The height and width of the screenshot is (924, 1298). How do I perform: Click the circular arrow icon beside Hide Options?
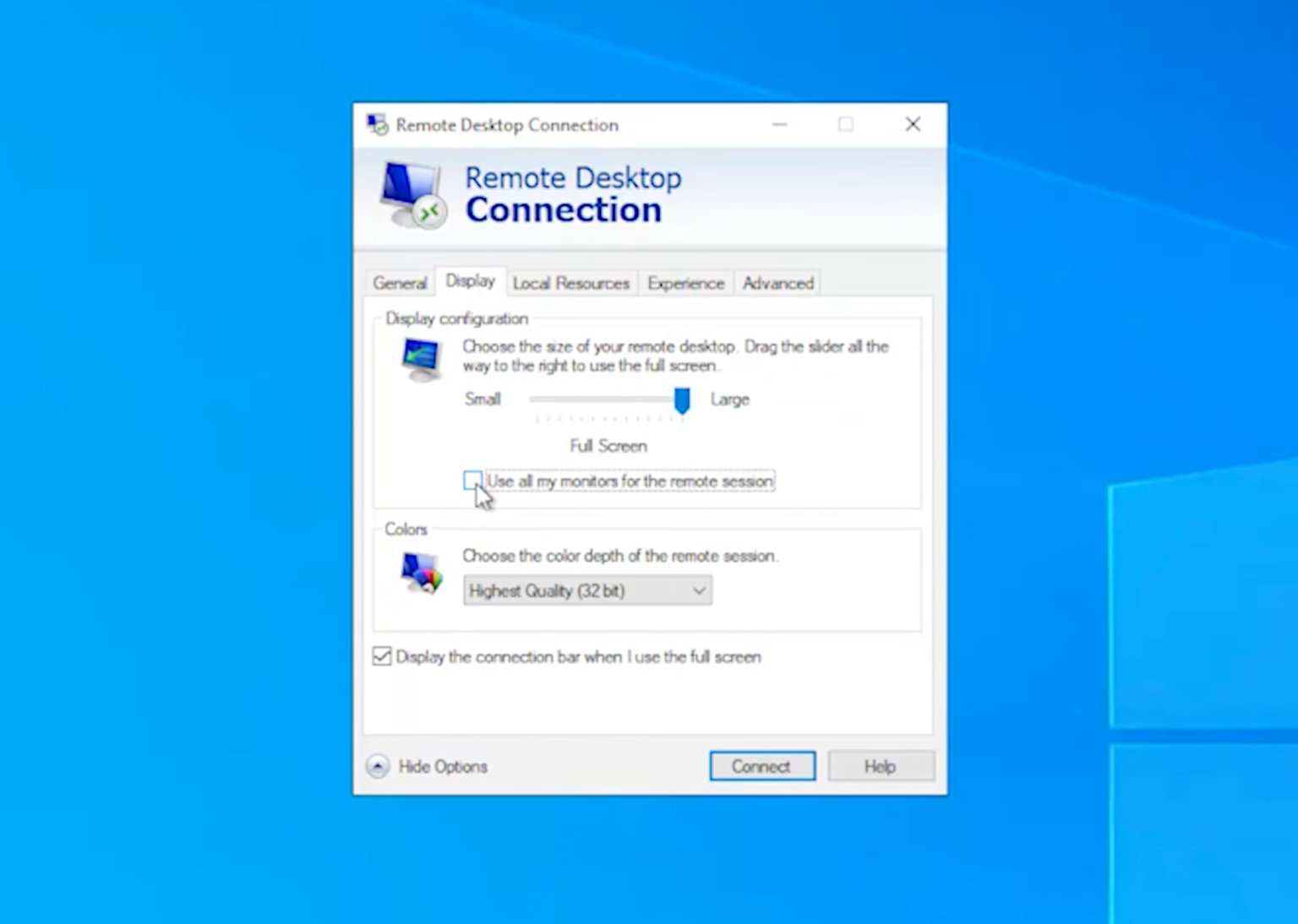click(377, 766)
